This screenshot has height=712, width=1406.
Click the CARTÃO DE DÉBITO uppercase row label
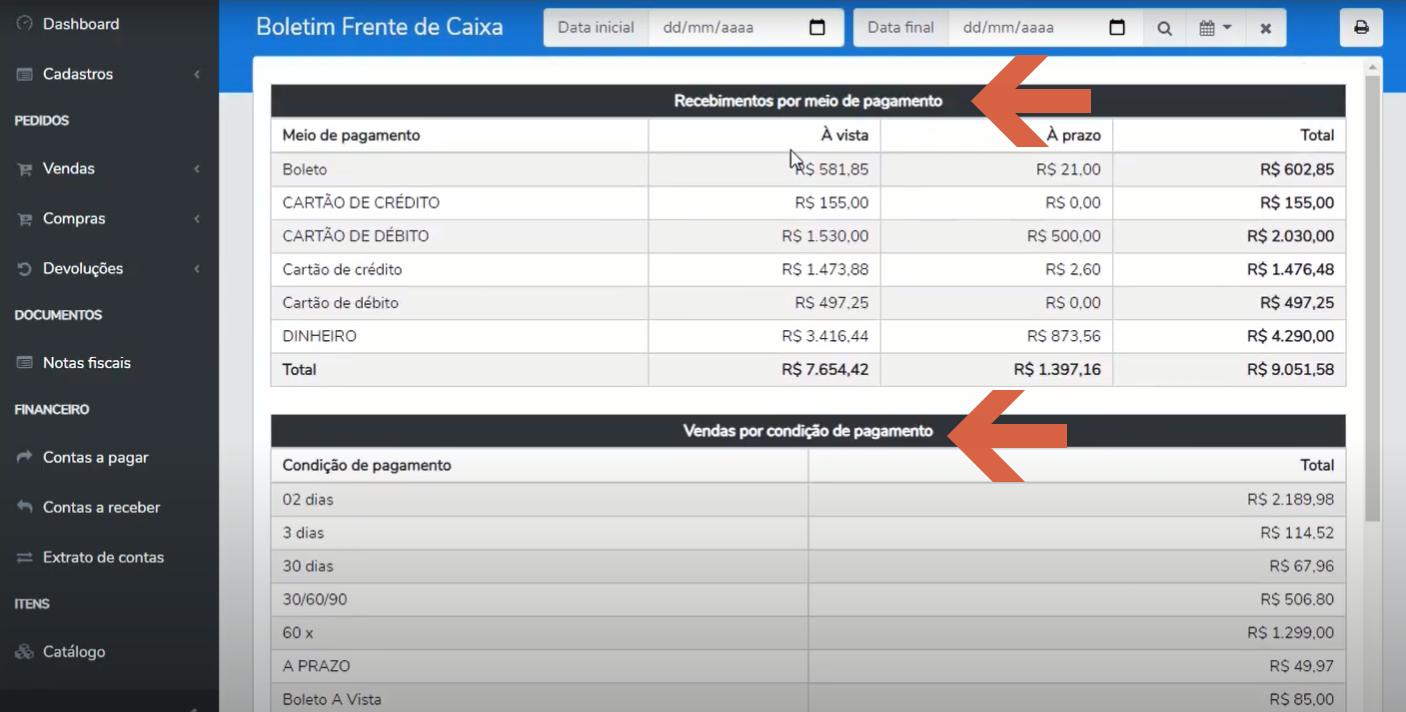[356, 236]
